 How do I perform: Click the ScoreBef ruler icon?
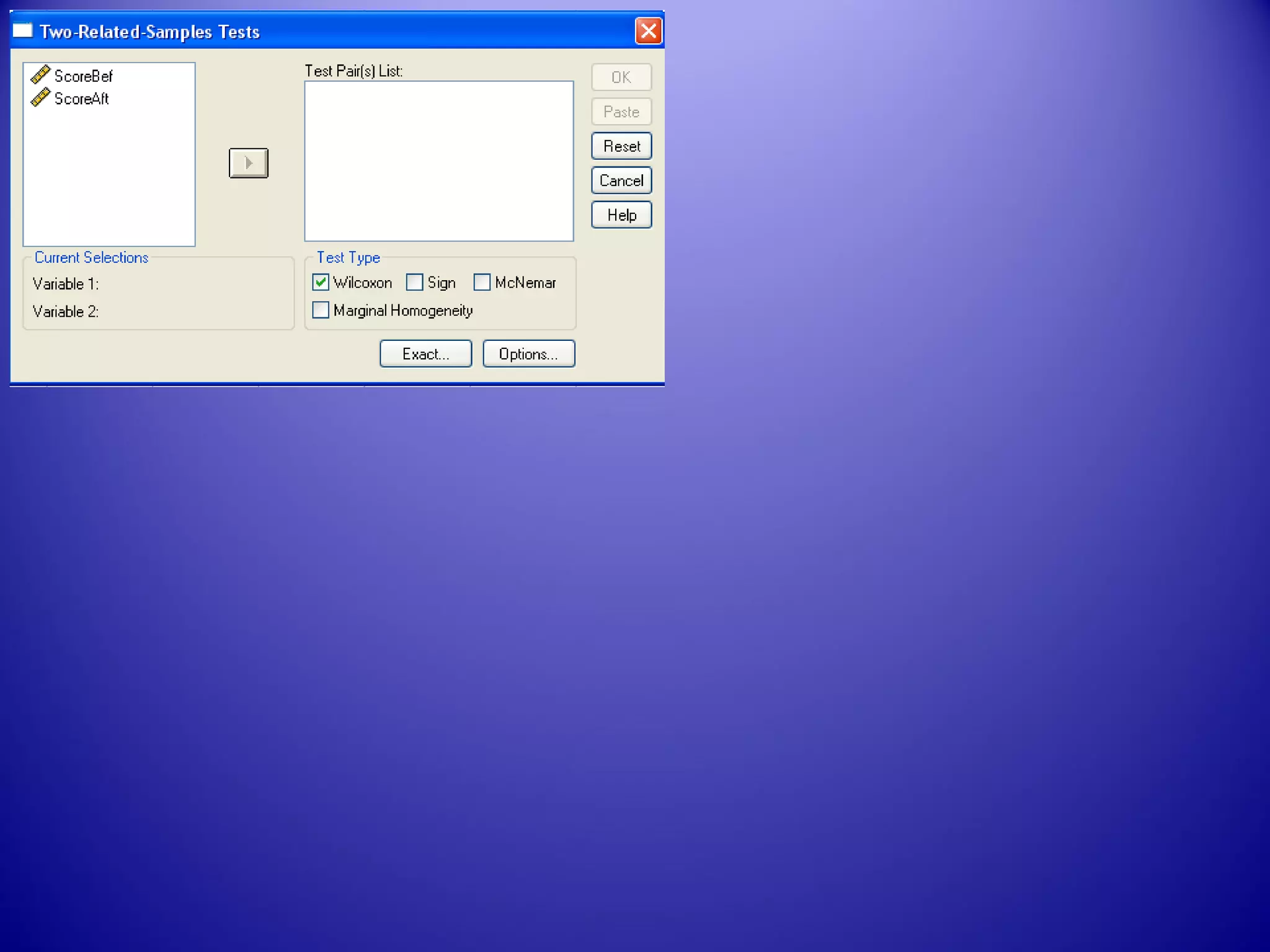tap(40, 75)
